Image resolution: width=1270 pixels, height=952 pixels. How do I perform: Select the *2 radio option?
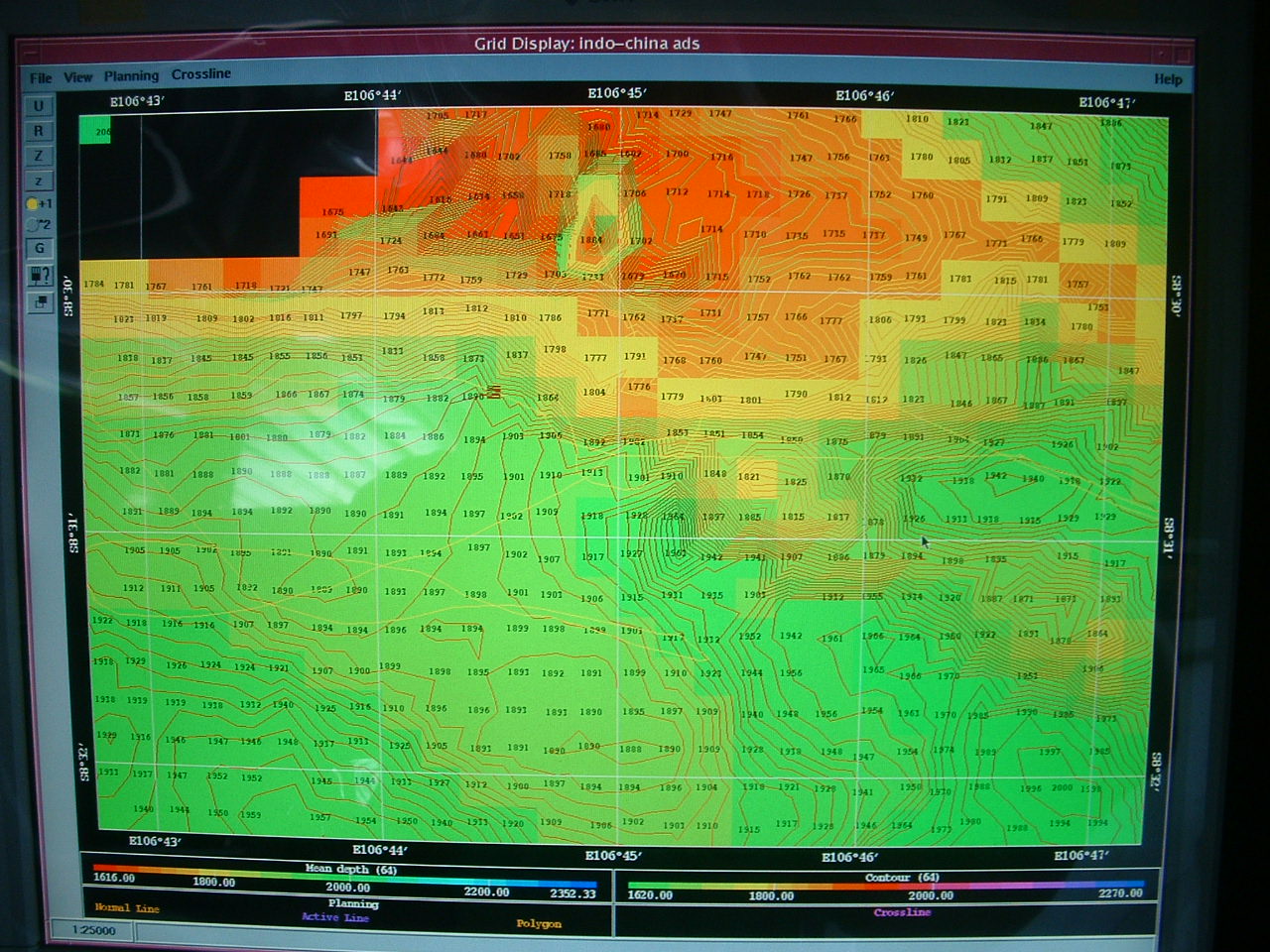coord(39,225)
